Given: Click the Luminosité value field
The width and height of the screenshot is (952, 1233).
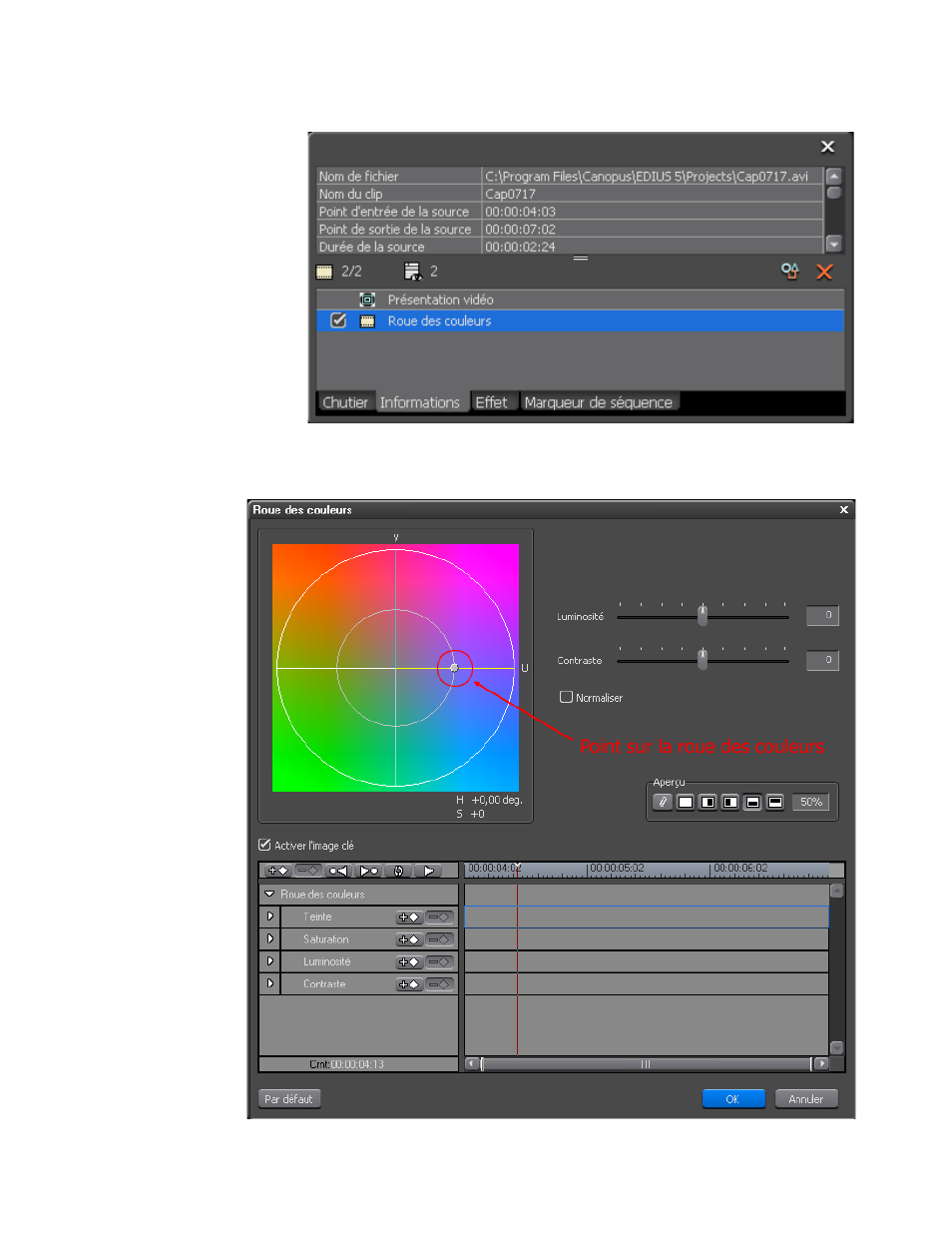Looking at the screenshot, I should 822,616.
